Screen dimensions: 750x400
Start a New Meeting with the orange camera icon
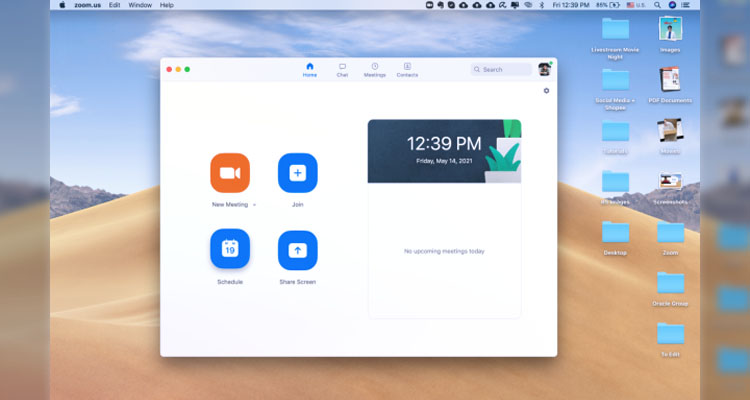230,173
